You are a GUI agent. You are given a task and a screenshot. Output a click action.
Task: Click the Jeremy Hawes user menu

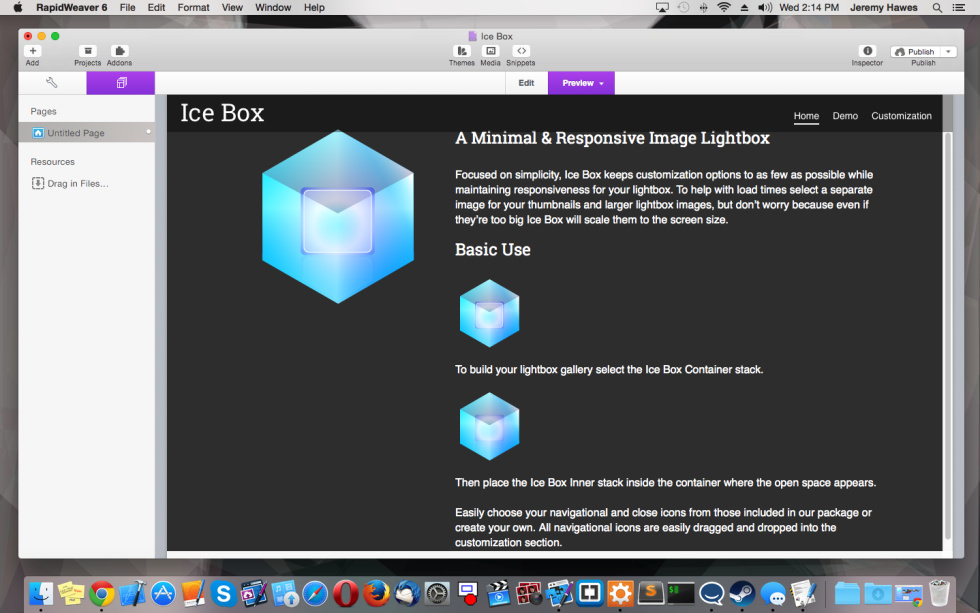coord(884,7)
